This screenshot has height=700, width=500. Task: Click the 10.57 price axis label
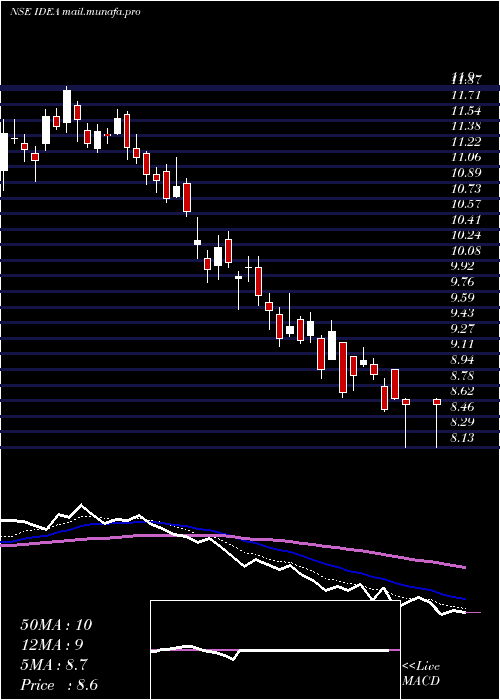pos(466,204)
